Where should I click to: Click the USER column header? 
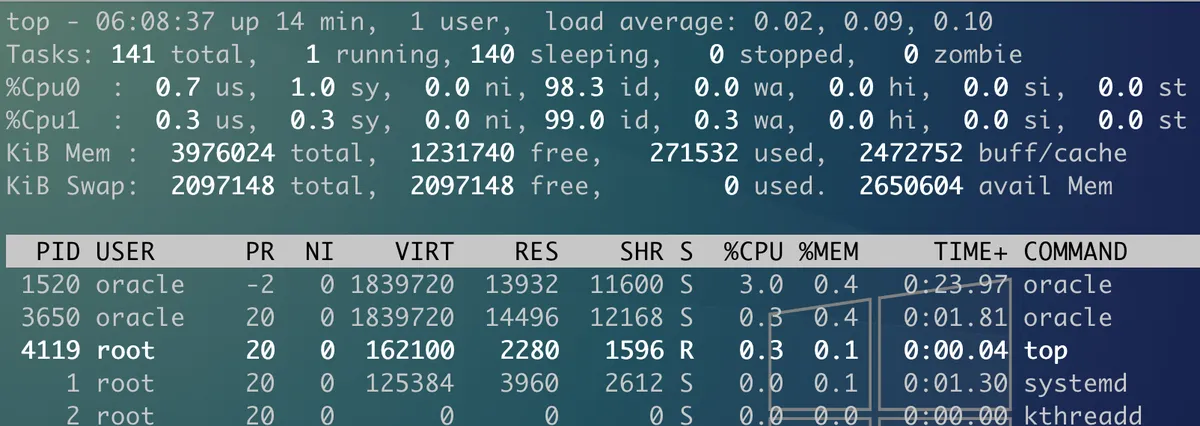126,251
